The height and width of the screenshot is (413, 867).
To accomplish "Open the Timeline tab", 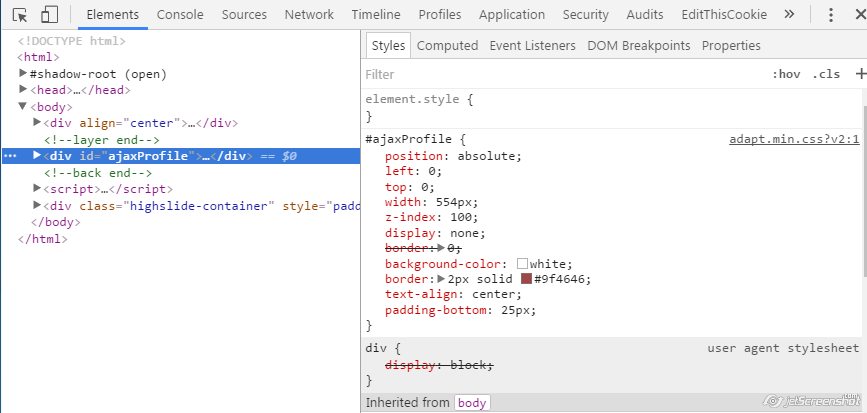I will (x=376, y=15).
